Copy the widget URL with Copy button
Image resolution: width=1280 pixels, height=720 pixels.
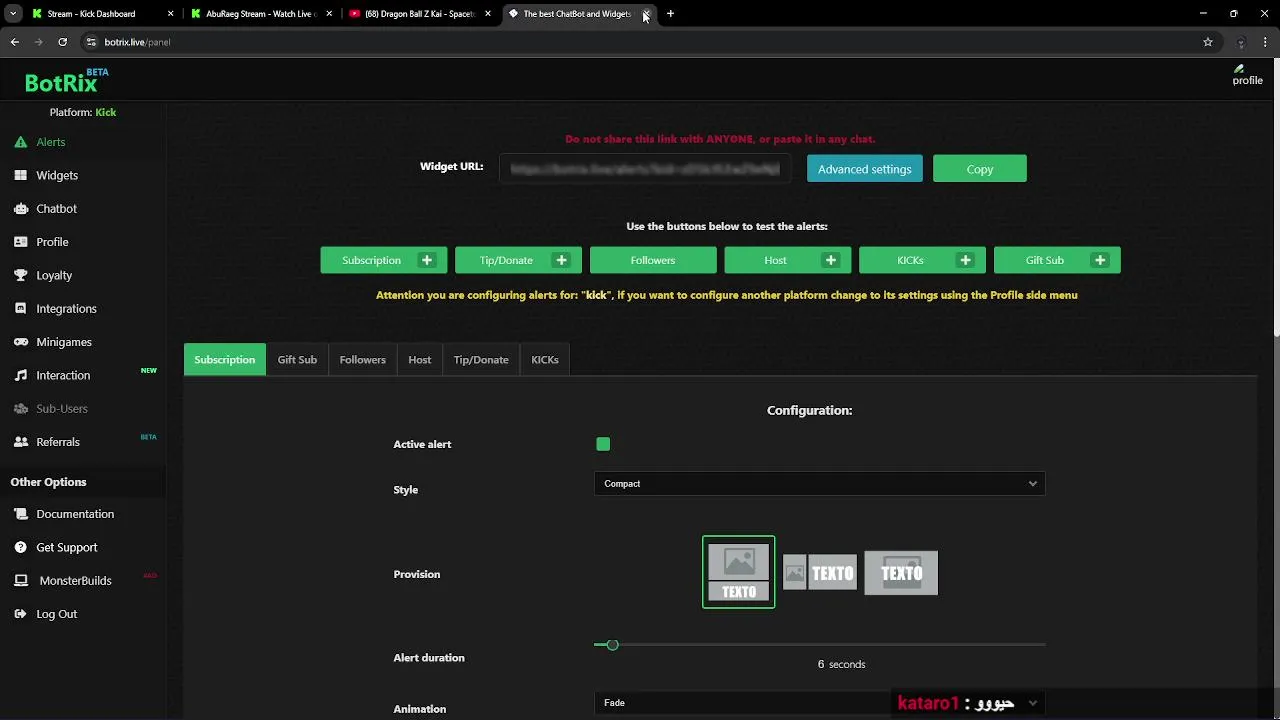(980, 169)
